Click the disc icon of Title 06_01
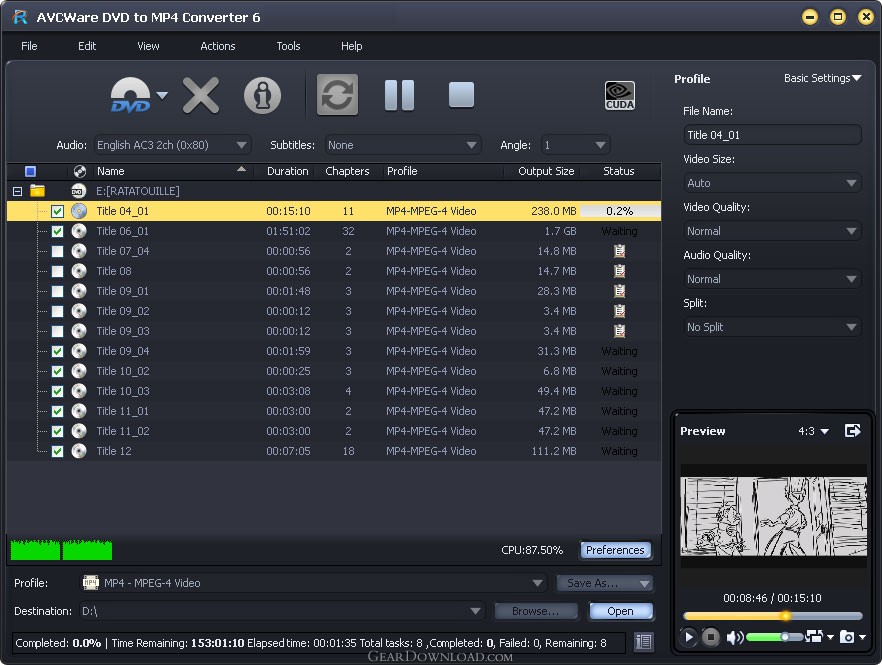882x665 pixels. (79, 231)
